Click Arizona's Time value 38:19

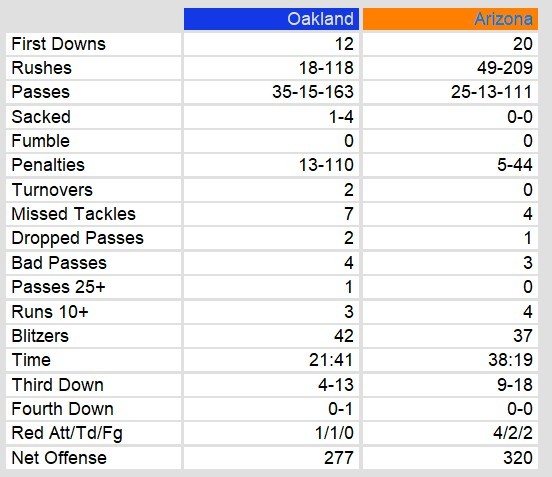coord(510,360)
